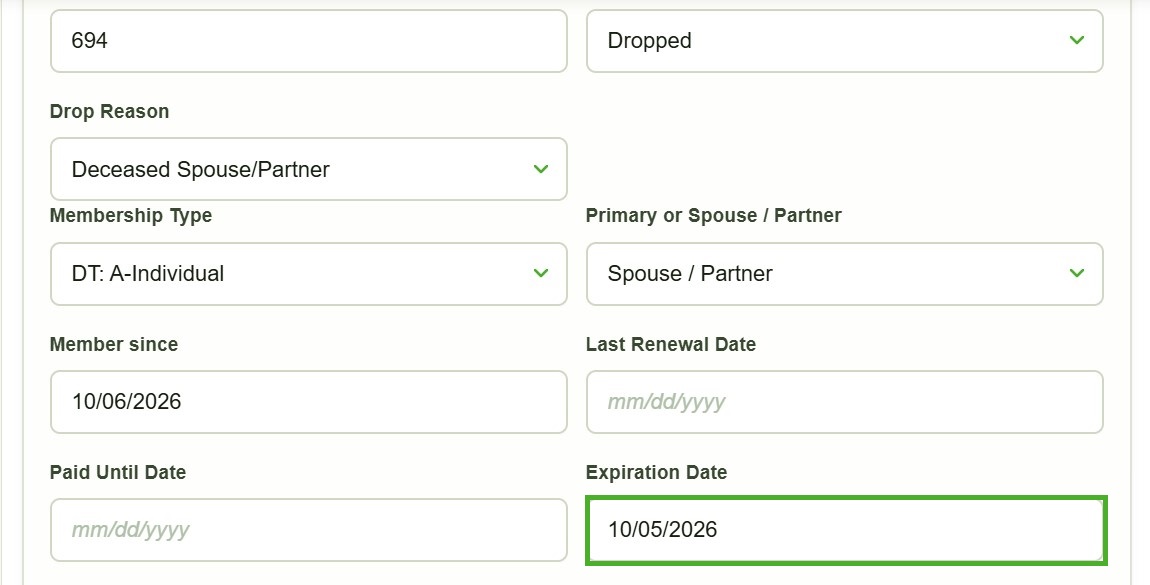Click the chevron arrow beside Spouse / Partner
Image resolution: width=1150 pixels, height=585 pixels.
1077,273
